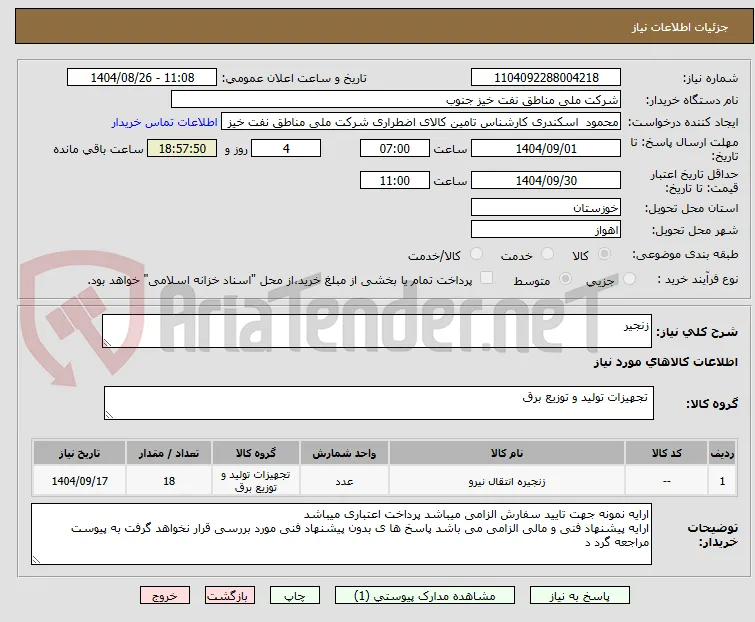
Task: Click the چاپ print button
Action: pyautogui.click(x=295, y=596)
